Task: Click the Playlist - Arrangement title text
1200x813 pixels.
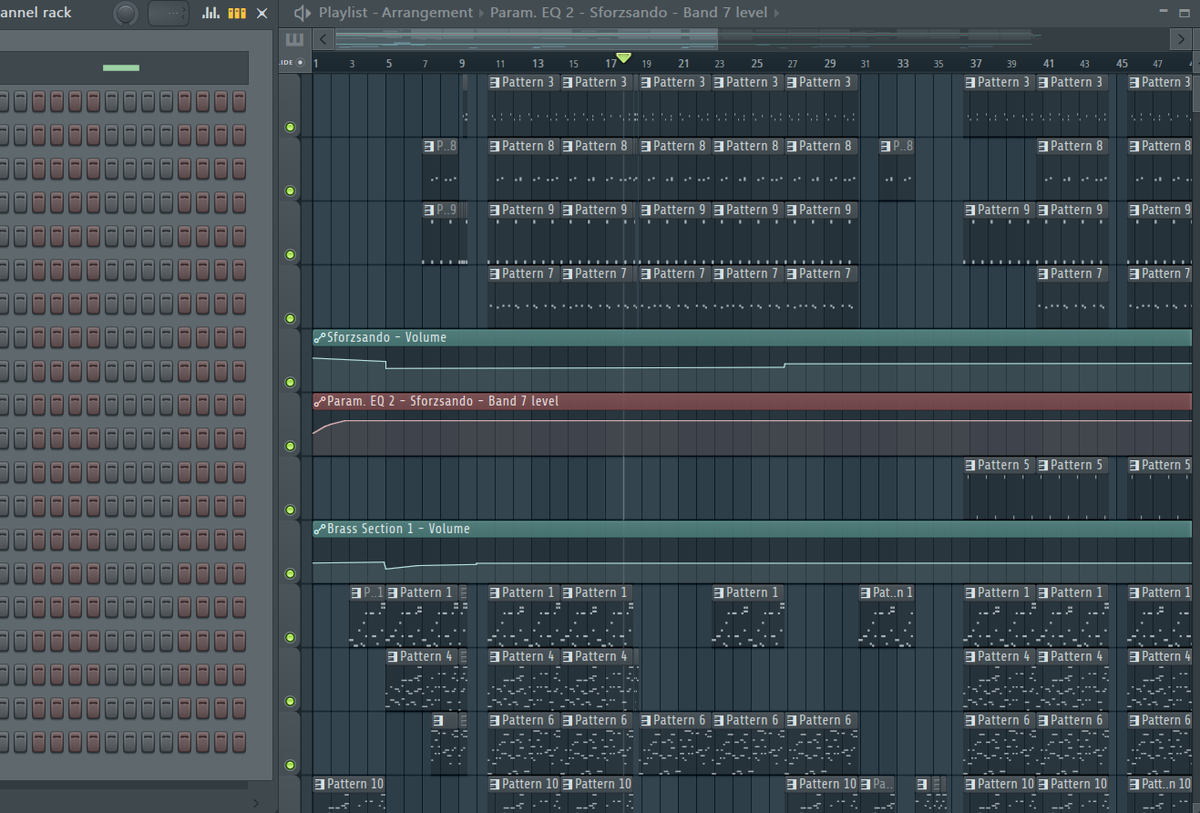Action: (x=395, y=13)
